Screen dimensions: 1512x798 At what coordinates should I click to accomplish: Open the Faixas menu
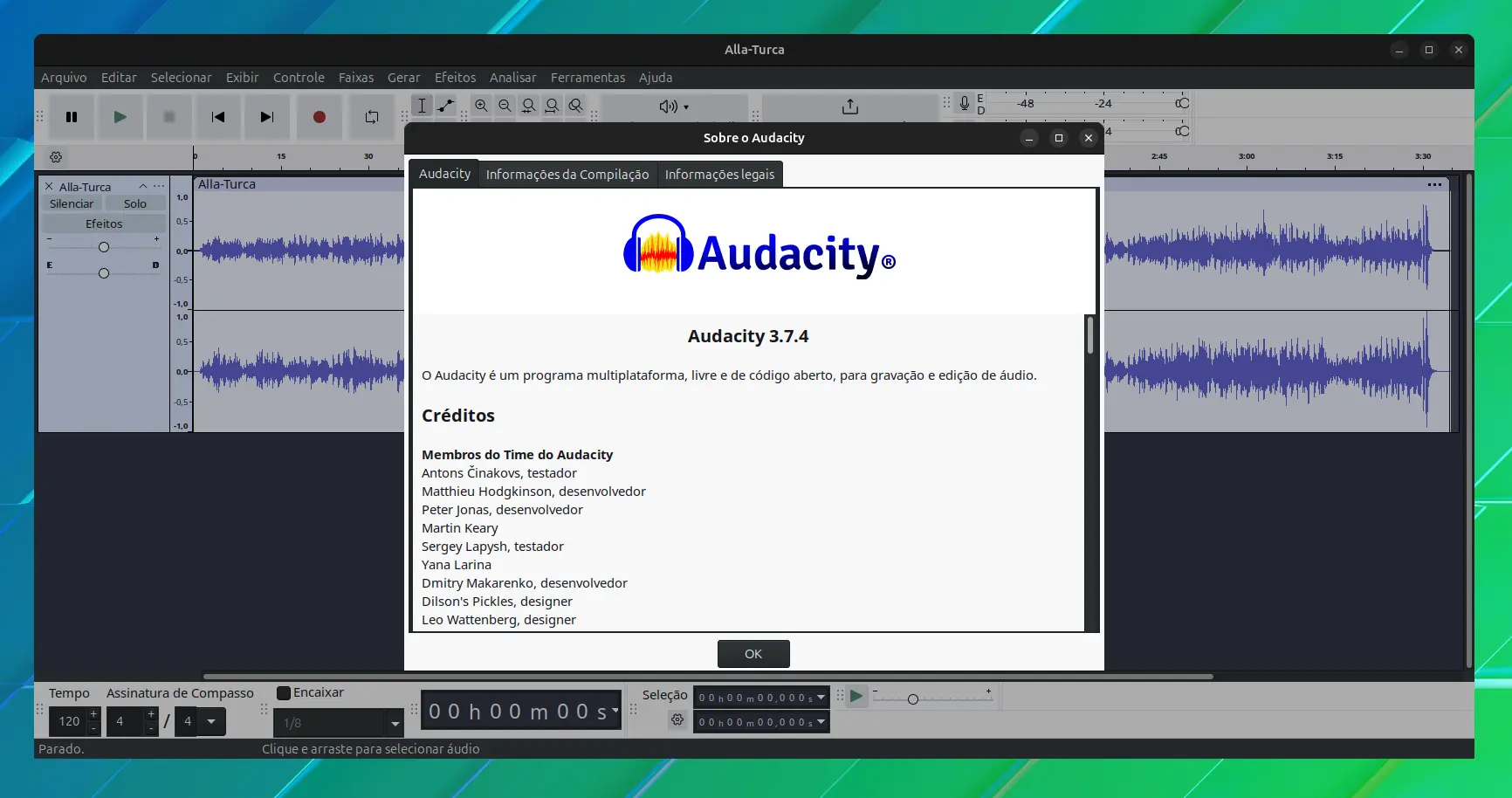(356, 78)
